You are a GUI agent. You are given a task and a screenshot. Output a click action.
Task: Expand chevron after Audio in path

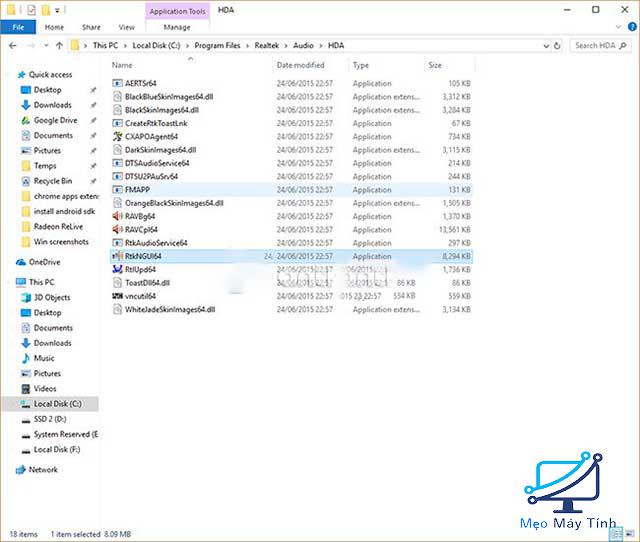tap(321, 46)
